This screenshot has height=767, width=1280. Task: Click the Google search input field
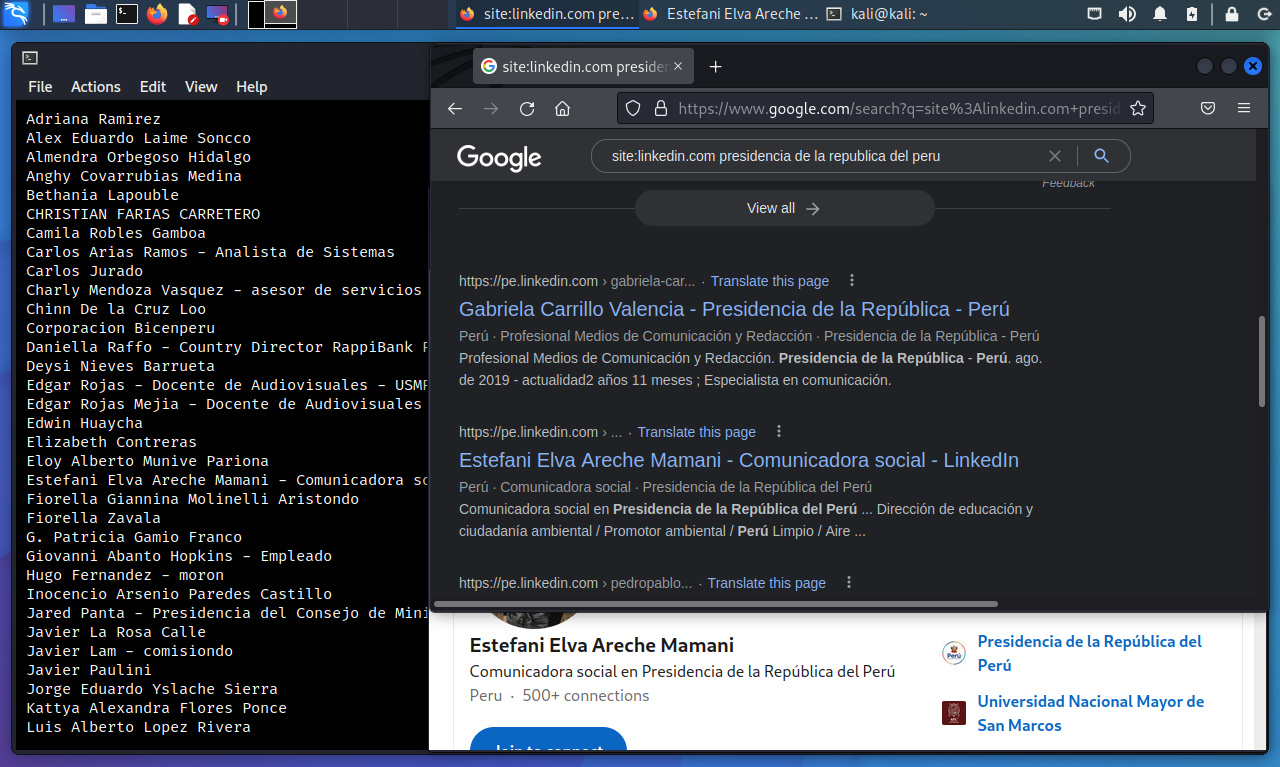click(820, 156)
